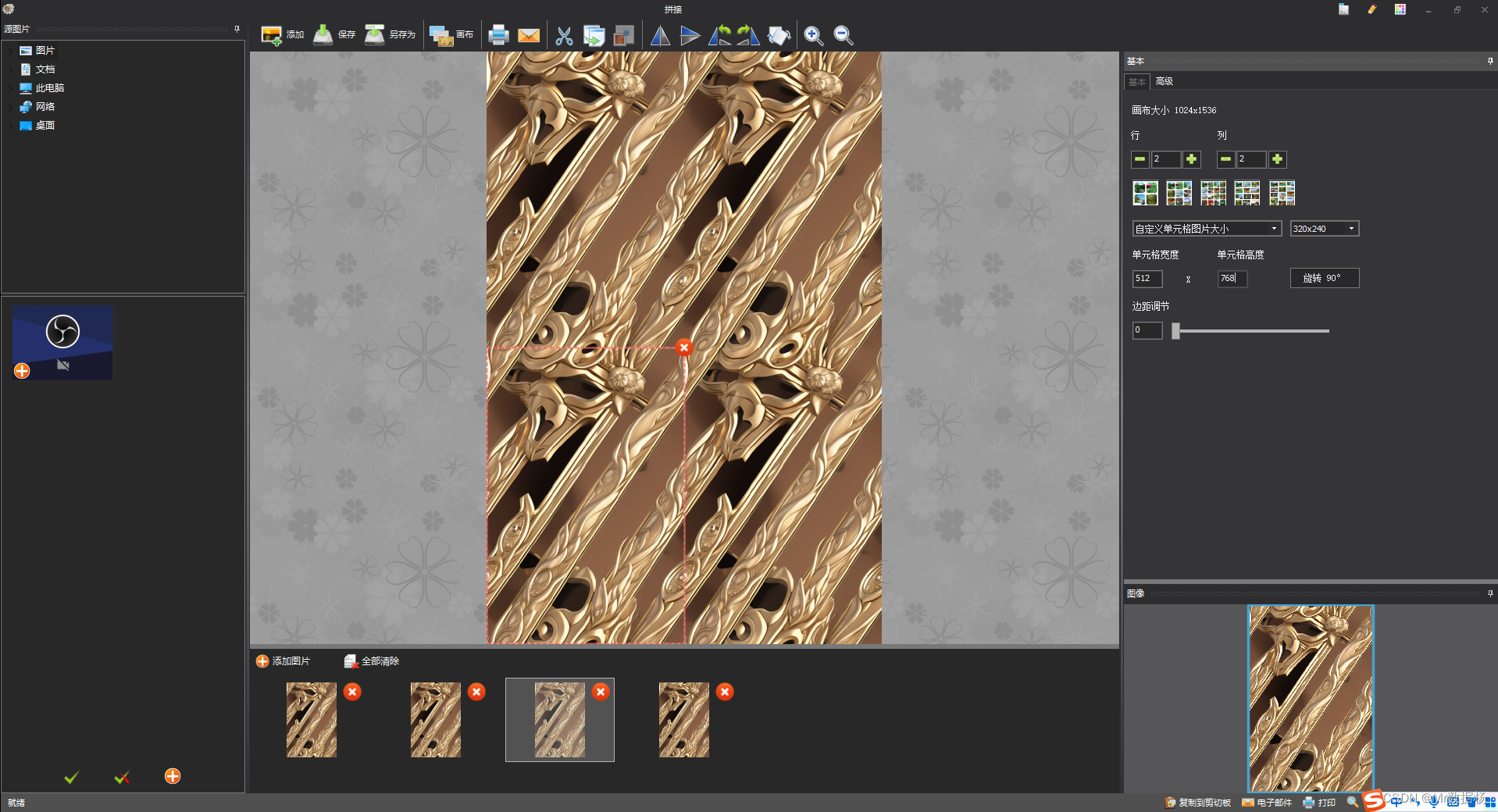Delete the fourth strip image
Image resolution: width=1498 pixels, height=812 pixels.
click(x=725, y=692)
